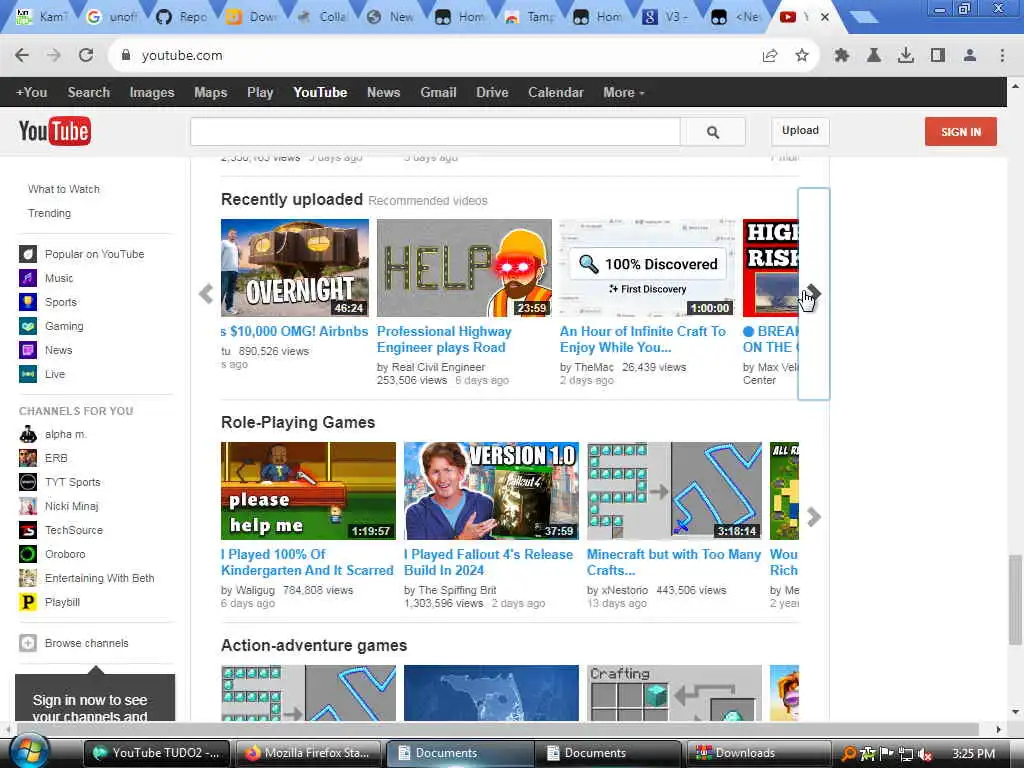Open Maps in the Google bar
Image resolution: width=1024 pixels, height=768 pixels.
click(x=210, y=93)
